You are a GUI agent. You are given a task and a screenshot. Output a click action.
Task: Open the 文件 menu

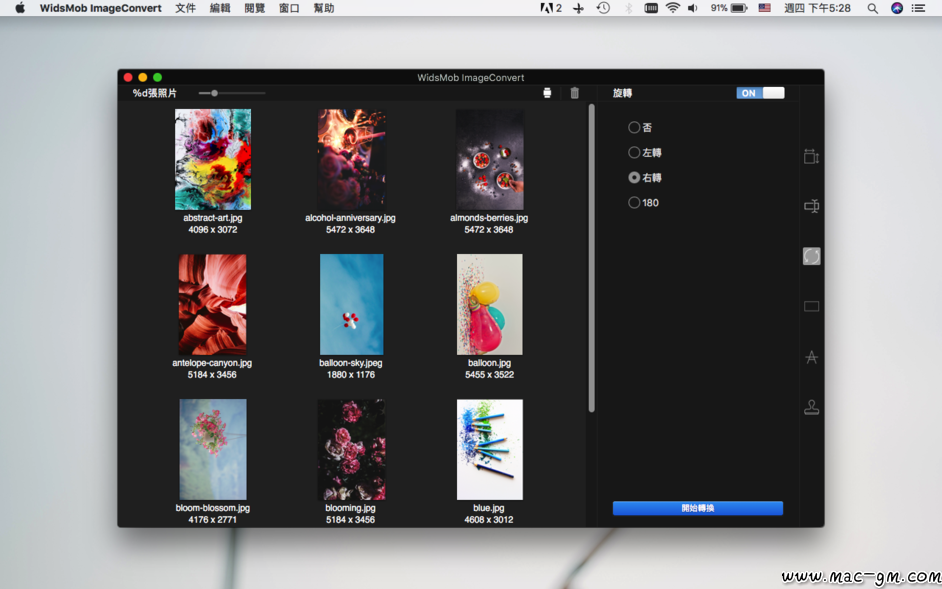(186, 8)
